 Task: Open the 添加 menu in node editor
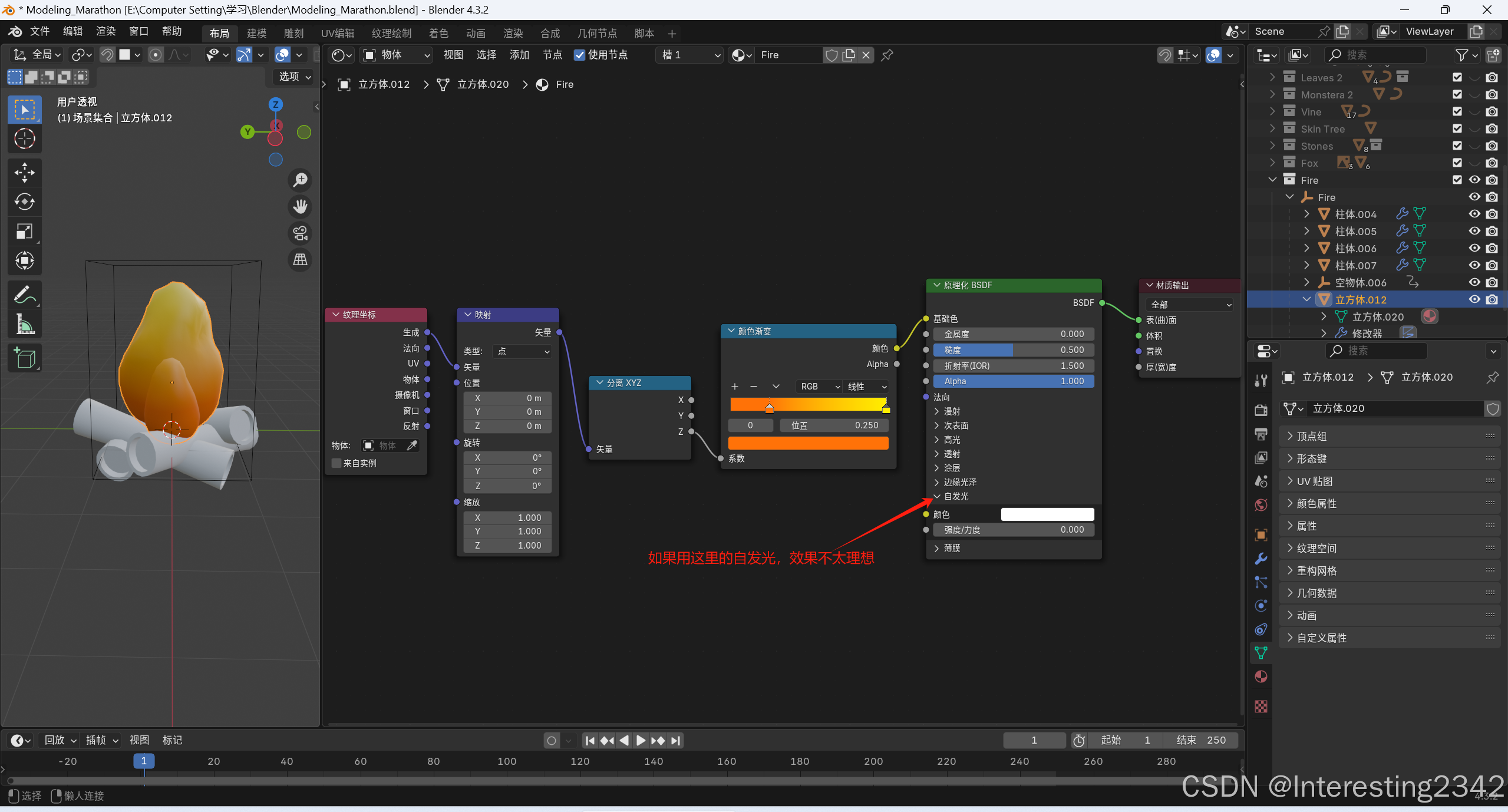pos(519,55)
